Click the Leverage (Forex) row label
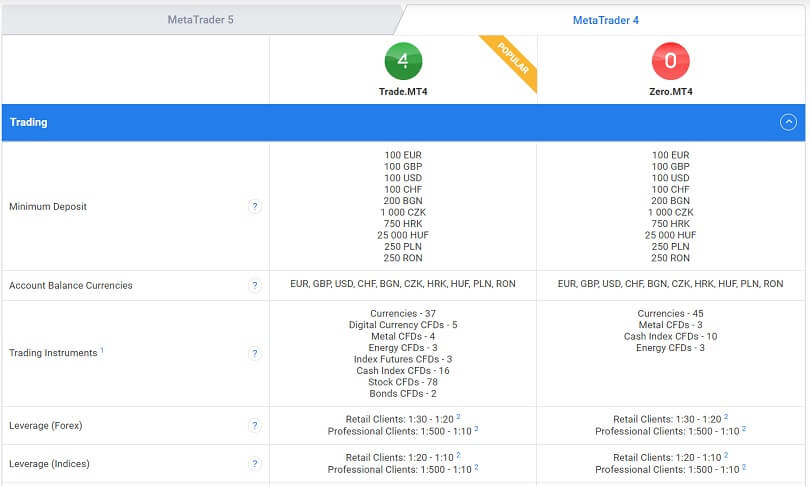The image size is (810, 486). click(45, 426)
